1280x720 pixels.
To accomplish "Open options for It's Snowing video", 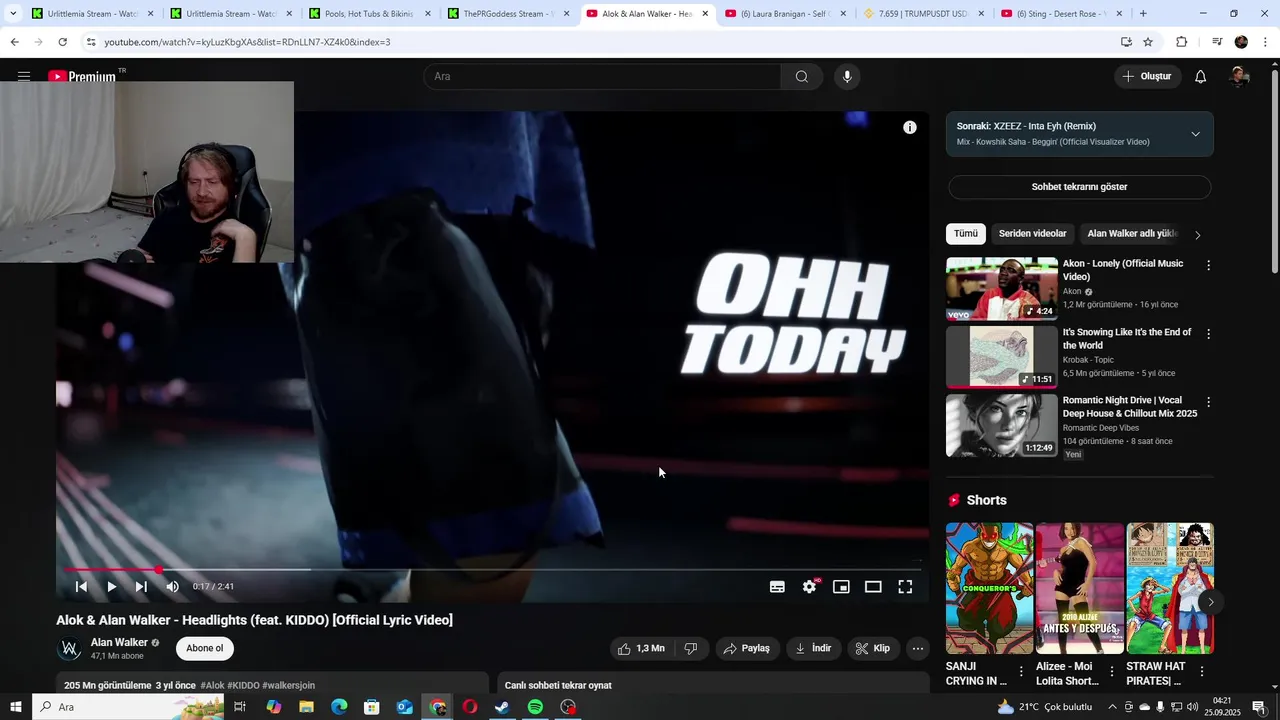I will coord(1208,334).
